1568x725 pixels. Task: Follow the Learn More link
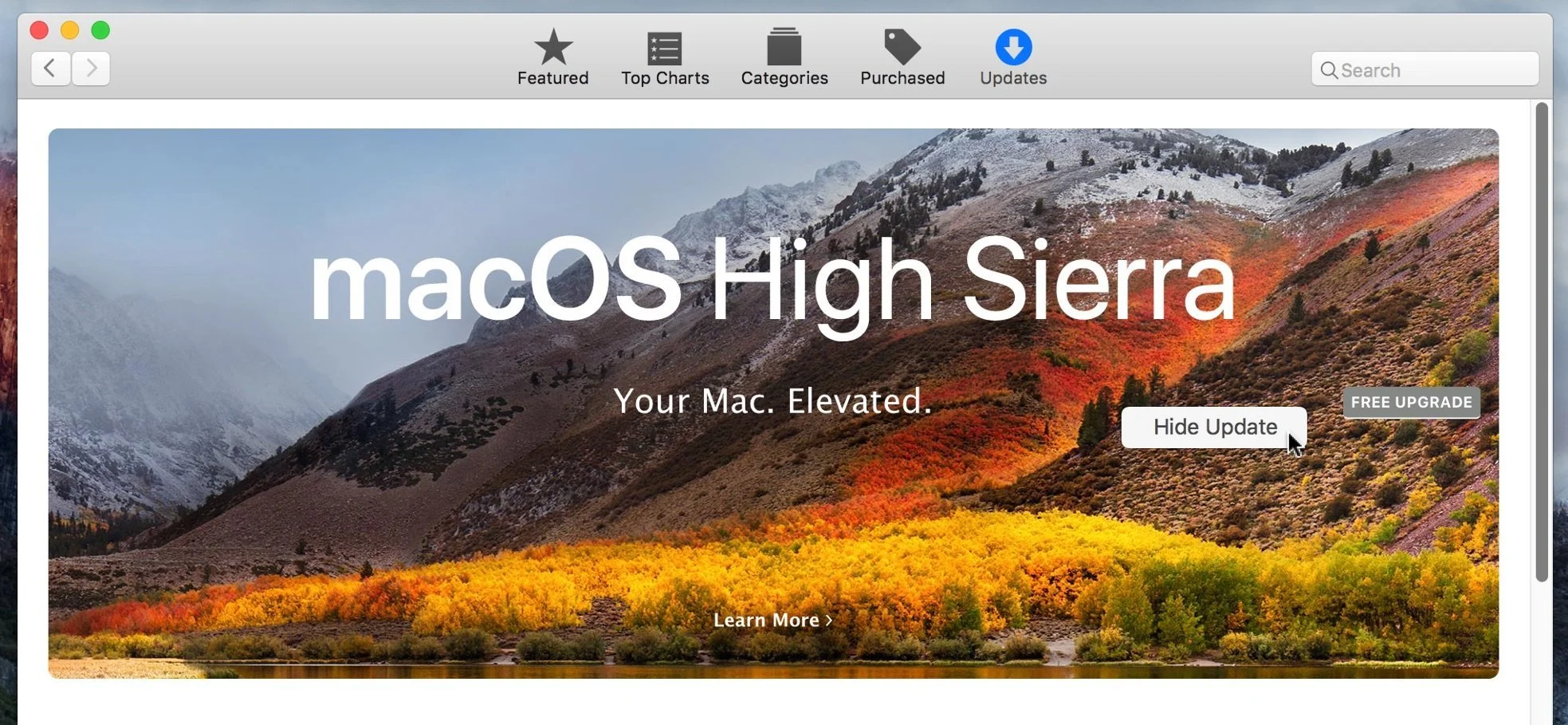tap(772, 620)
